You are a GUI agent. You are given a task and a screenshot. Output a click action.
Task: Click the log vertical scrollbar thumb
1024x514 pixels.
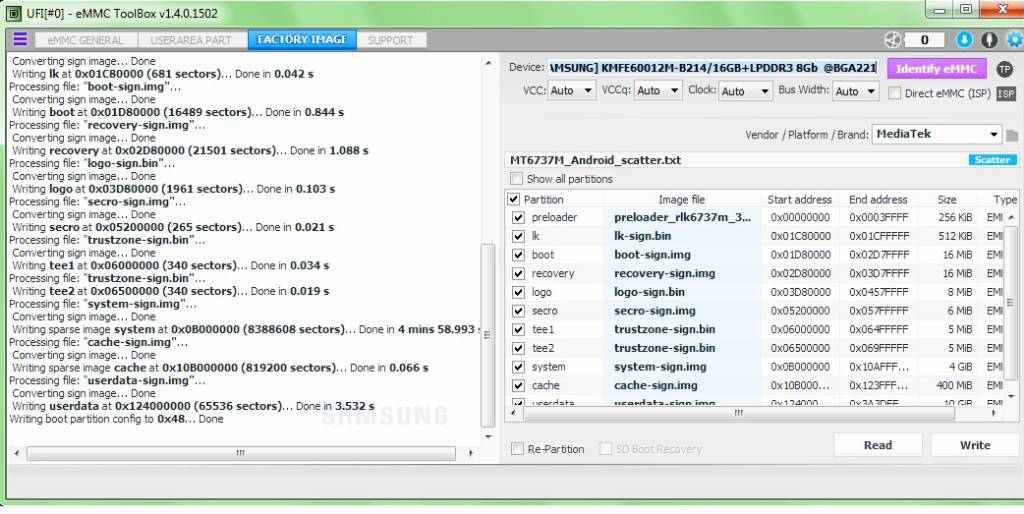(x=487, y=335)
